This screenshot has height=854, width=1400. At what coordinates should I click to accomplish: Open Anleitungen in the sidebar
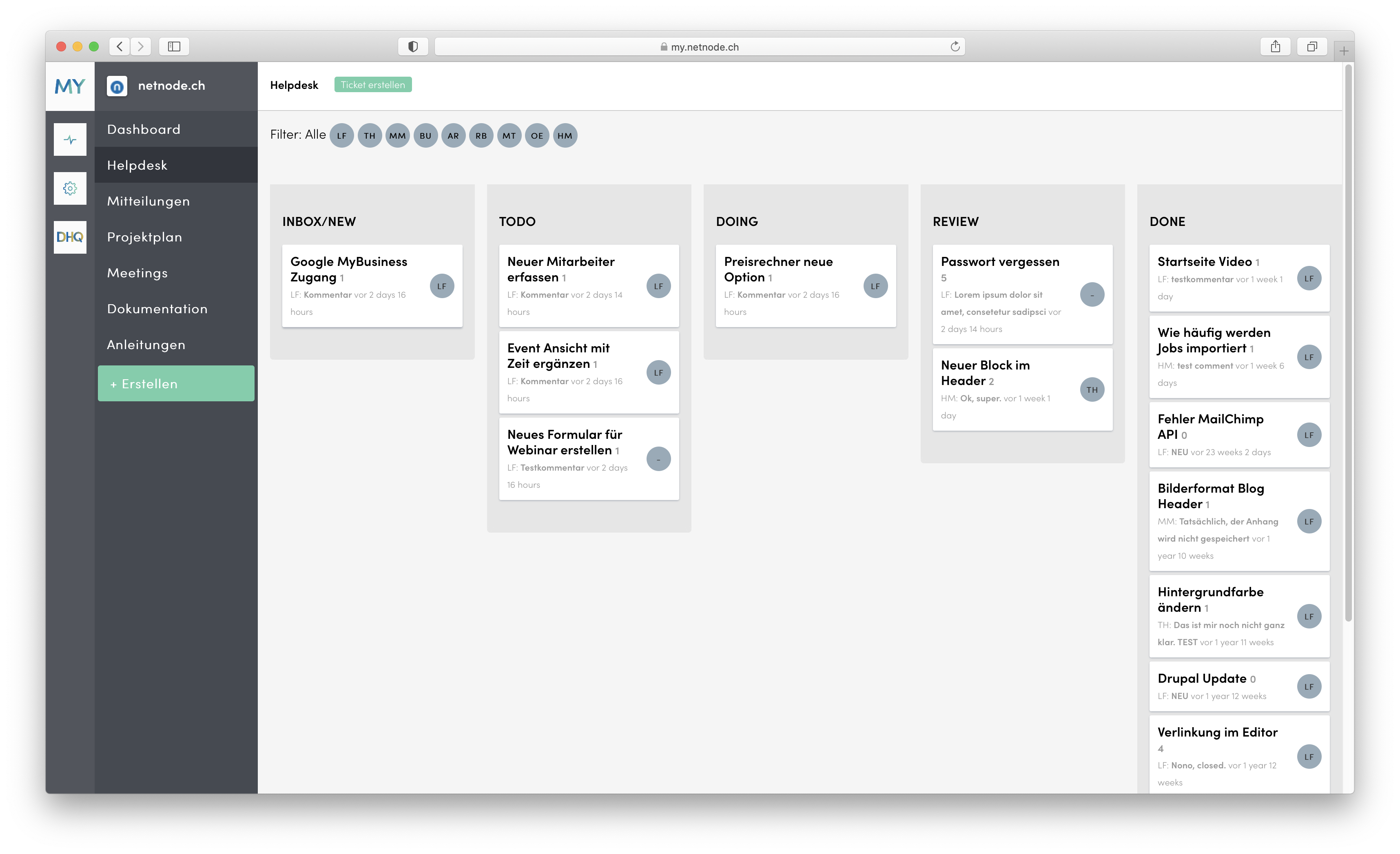176,344
